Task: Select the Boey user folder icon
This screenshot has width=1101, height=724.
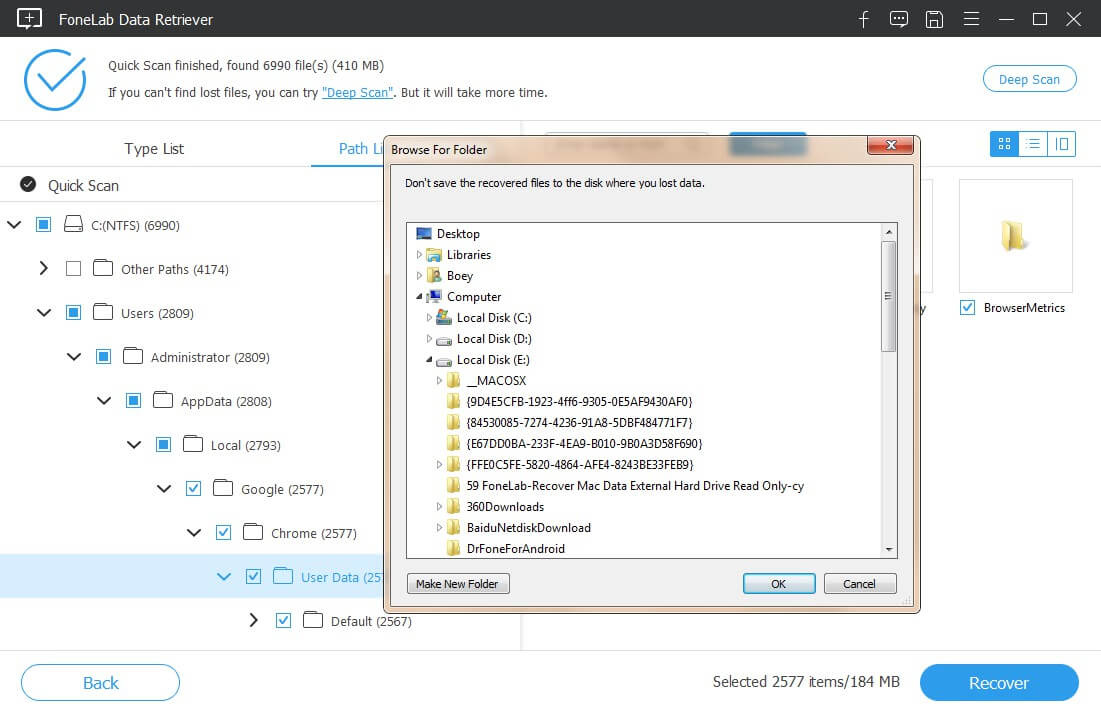Action: click(x=434, y=275)
